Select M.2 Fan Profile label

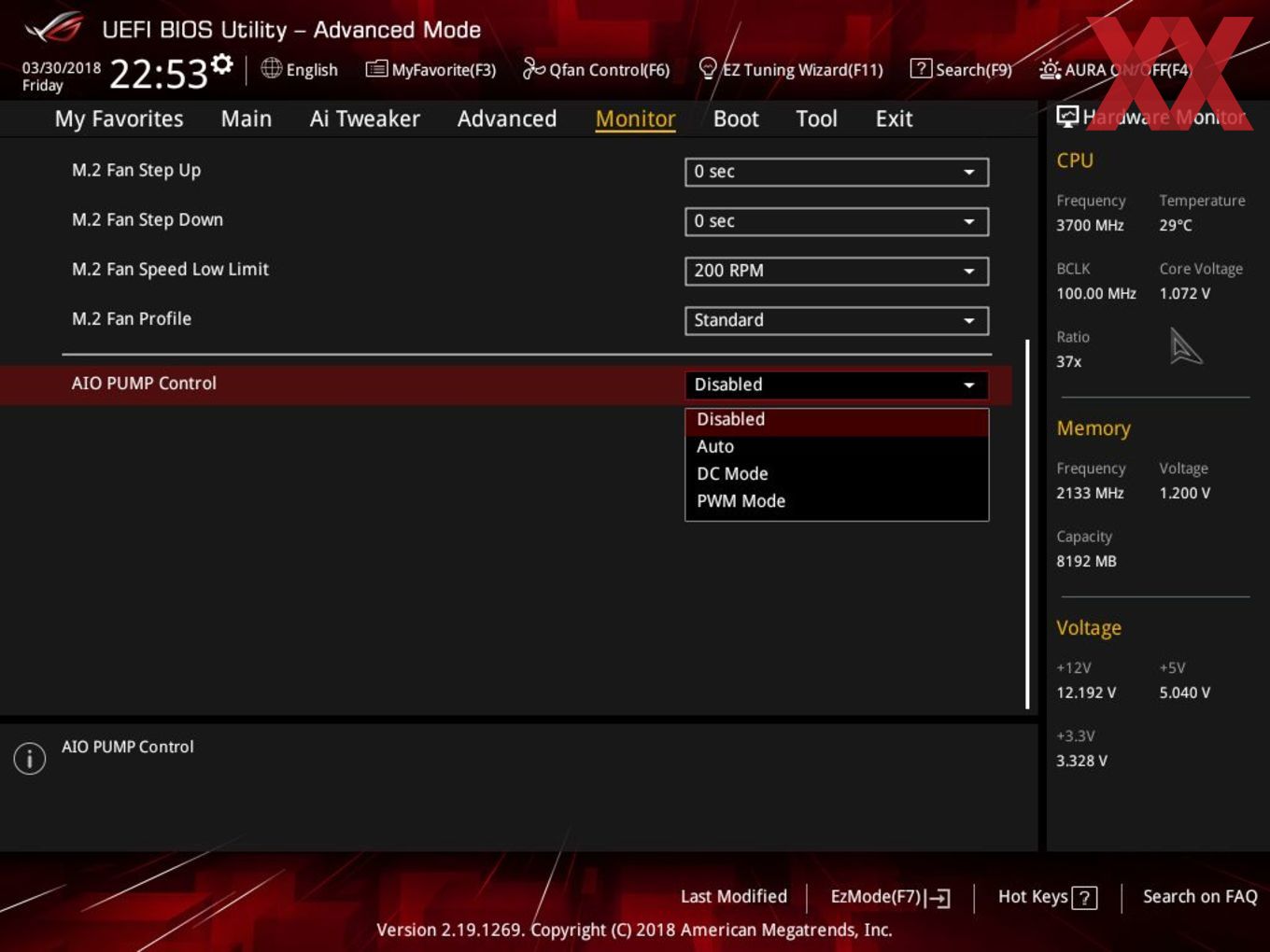click(132, 319)
